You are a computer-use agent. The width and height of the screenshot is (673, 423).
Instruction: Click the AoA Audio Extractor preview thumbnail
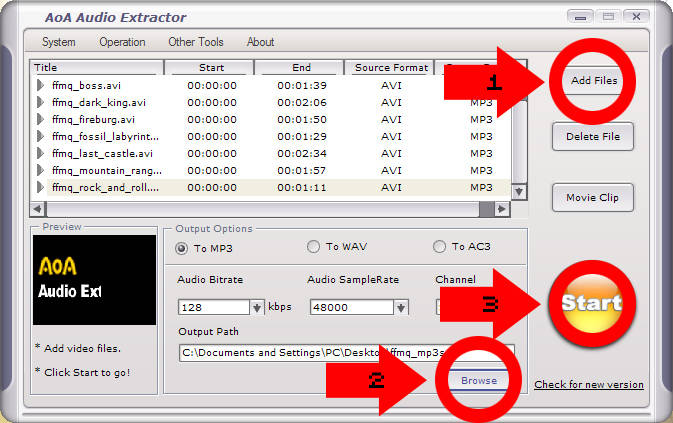[94, 280]
